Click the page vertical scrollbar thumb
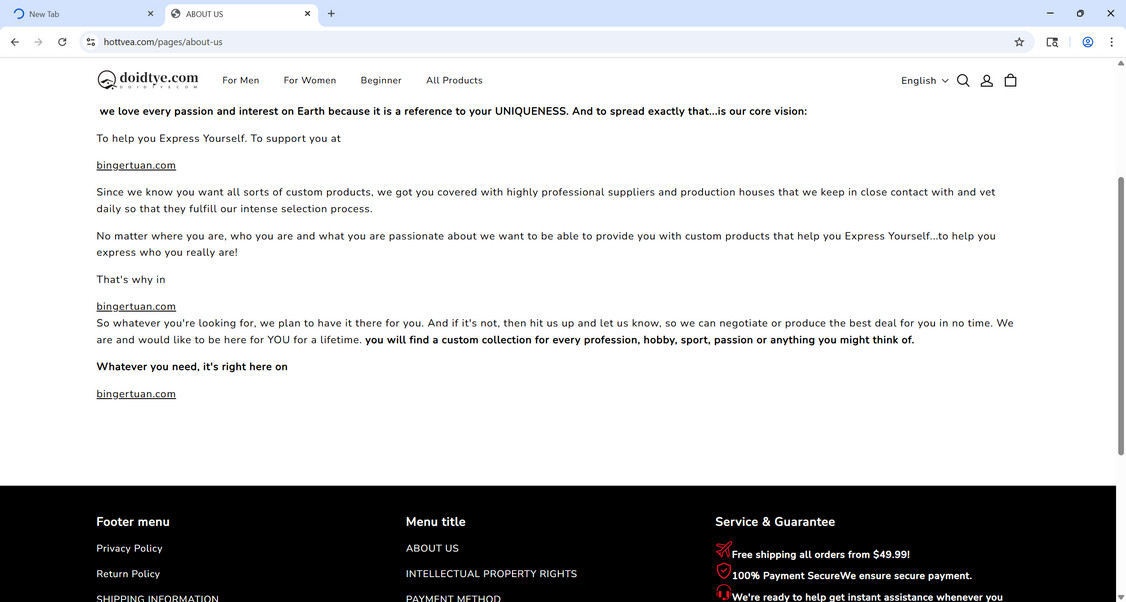The height and width of the screenshot is (602, 1126). pos(1121,315)
